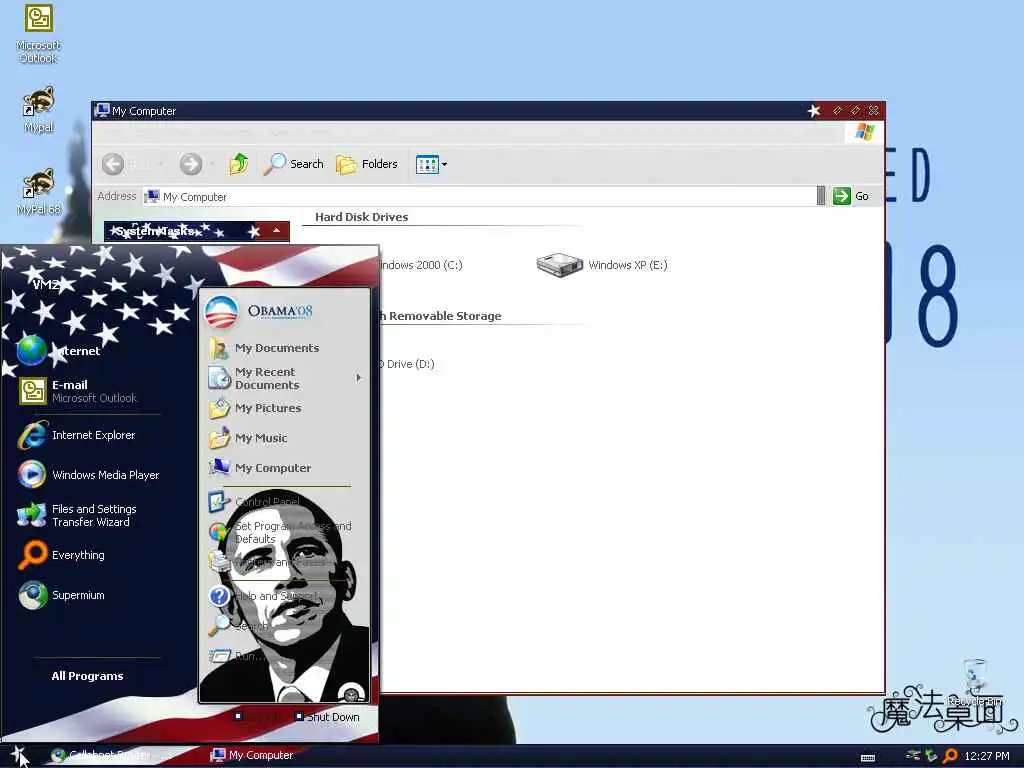Collapse the System Tasks panel
This screenshot has width=1024, height=768.
click(x=276, y=231)
